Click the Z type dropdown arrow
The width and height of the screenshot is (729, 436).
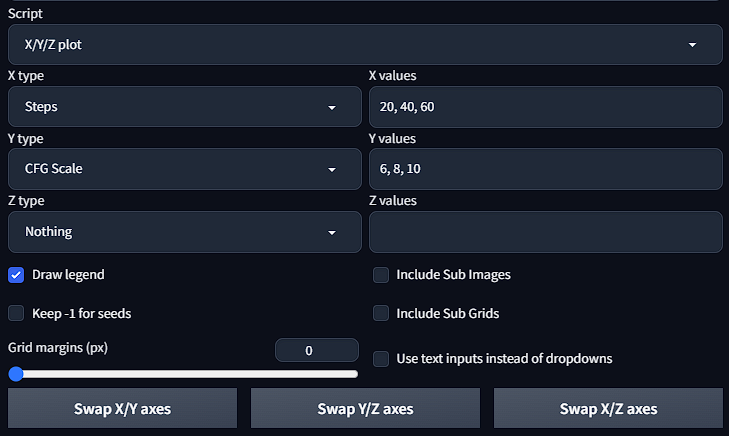click(x=332, y=233)
